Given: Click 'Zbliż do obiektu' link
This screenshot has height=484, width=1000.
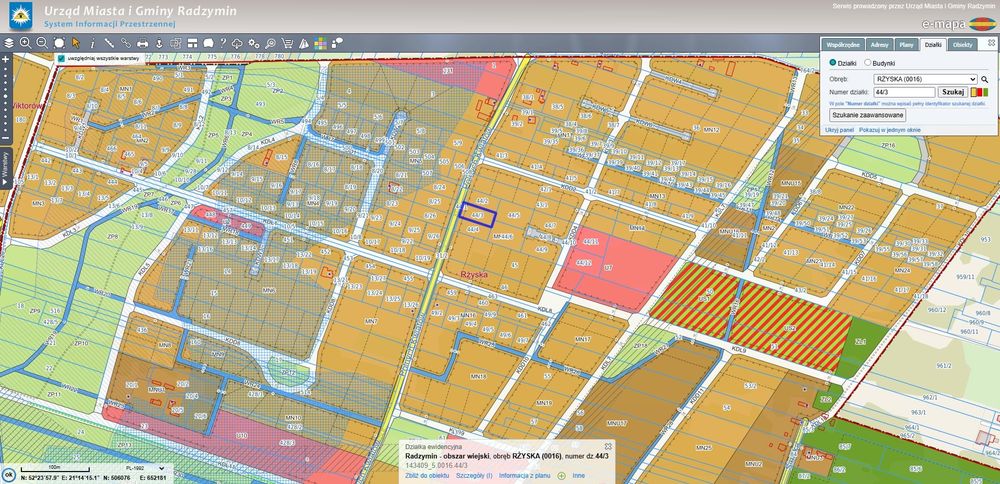Looking at the screenshot, I should 427,476.
